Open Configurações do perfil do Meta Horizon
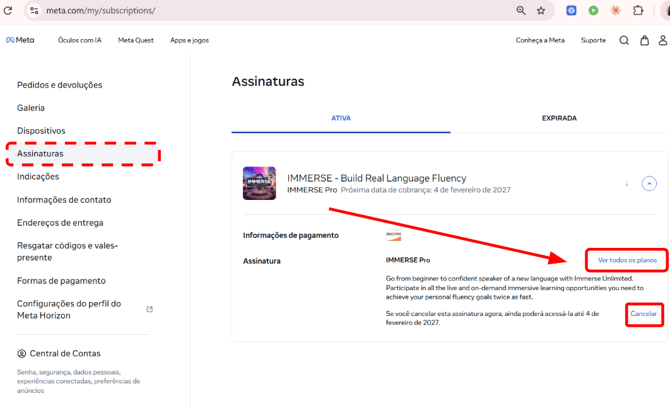 pos(69,309)
